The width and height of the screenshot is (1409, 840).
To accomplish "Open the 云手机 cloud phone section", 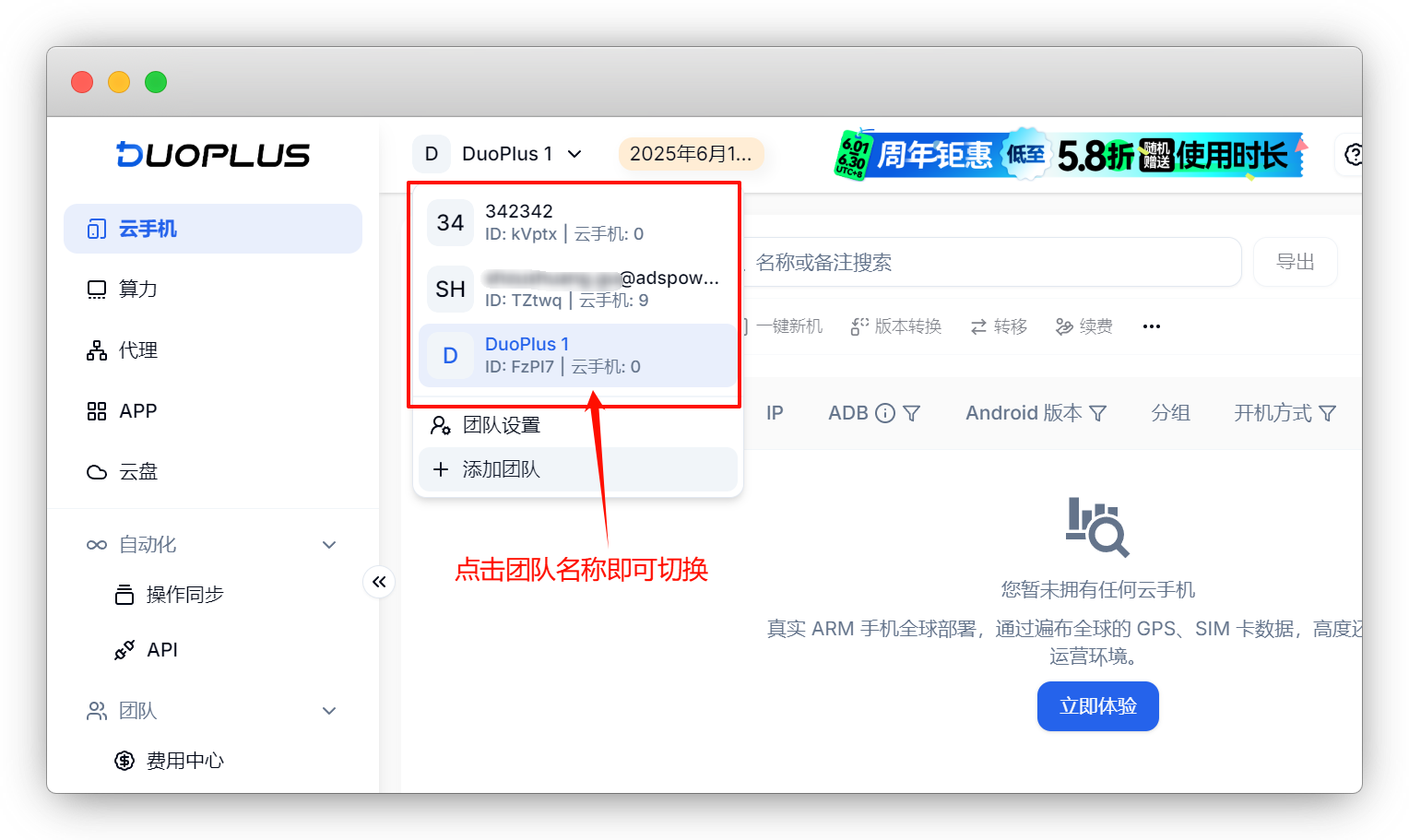I will [213, 229].
